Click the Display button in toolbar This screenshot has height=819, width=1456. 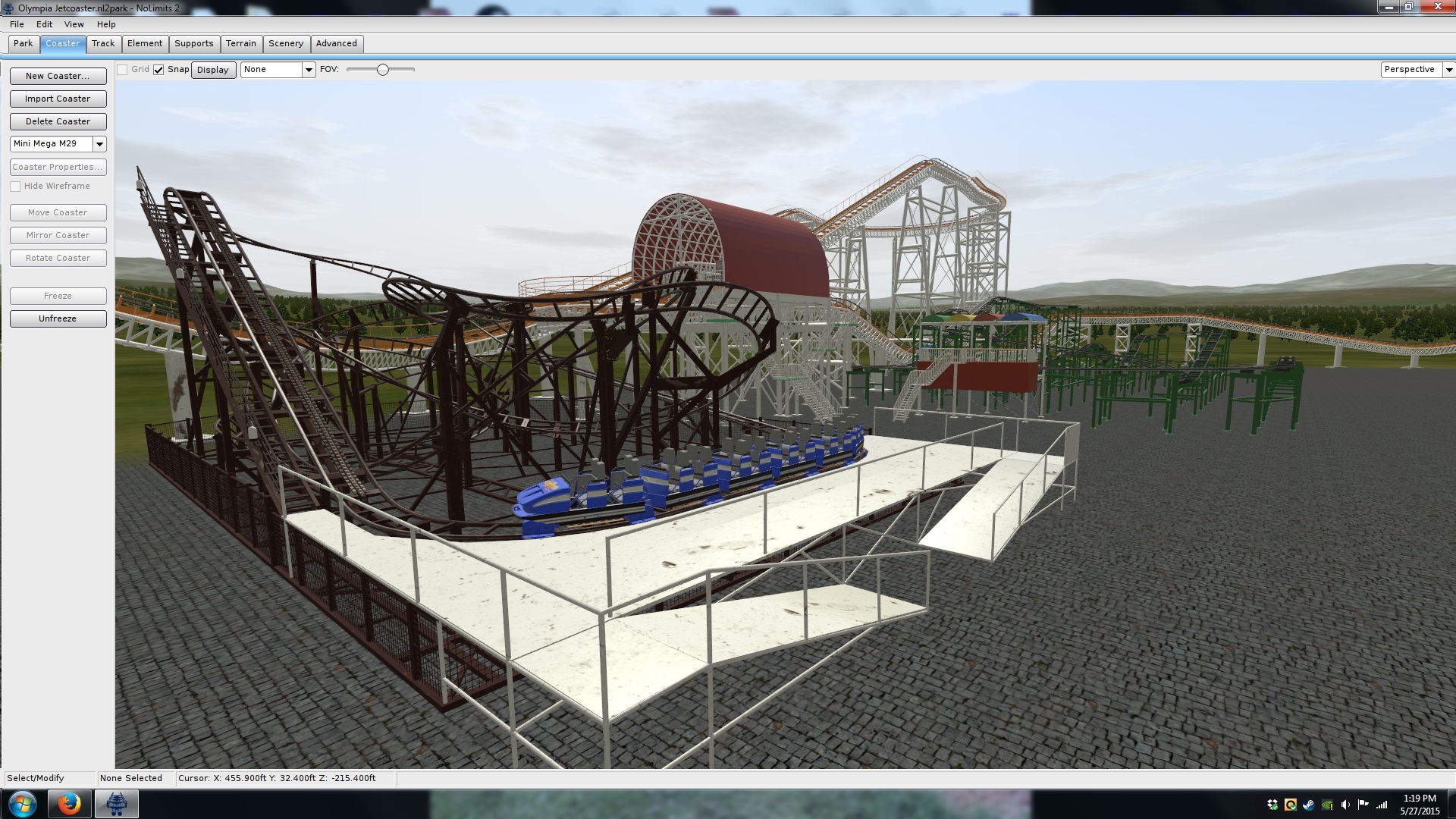click(x=212, y=70)
